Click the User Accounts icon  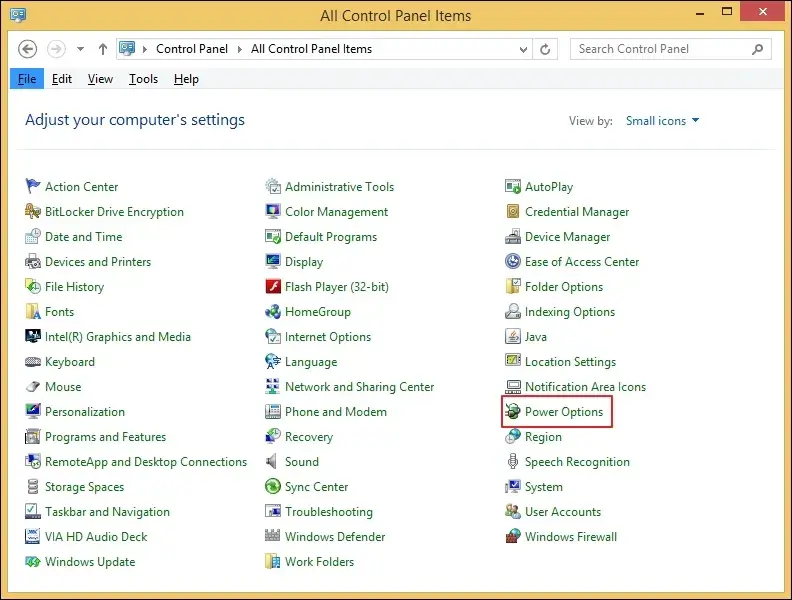pyautogui.click(x=513, y=511)
